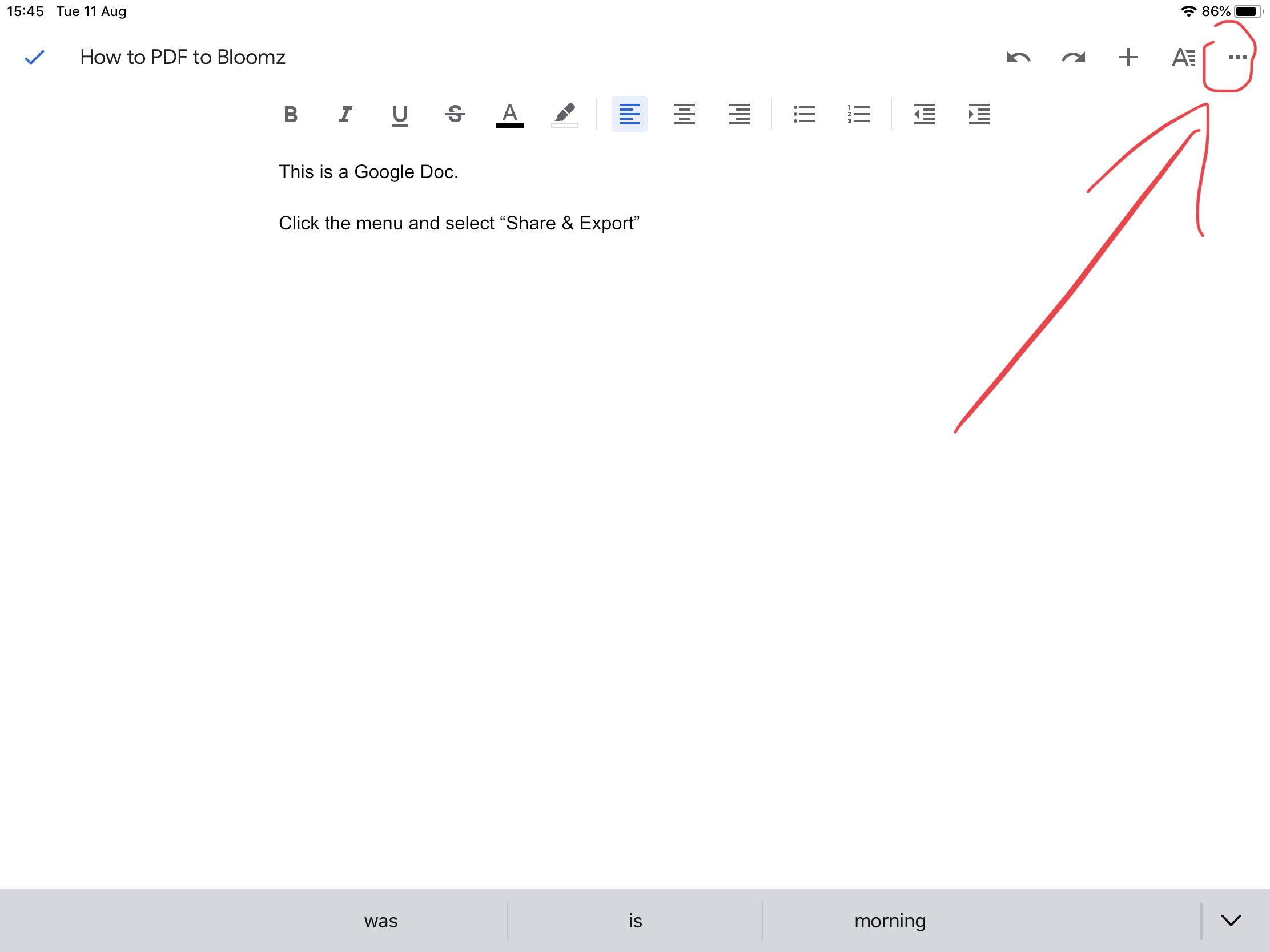Open the text format options panel
This screenshot has width=1270, height=952.
coord(1183,58)
